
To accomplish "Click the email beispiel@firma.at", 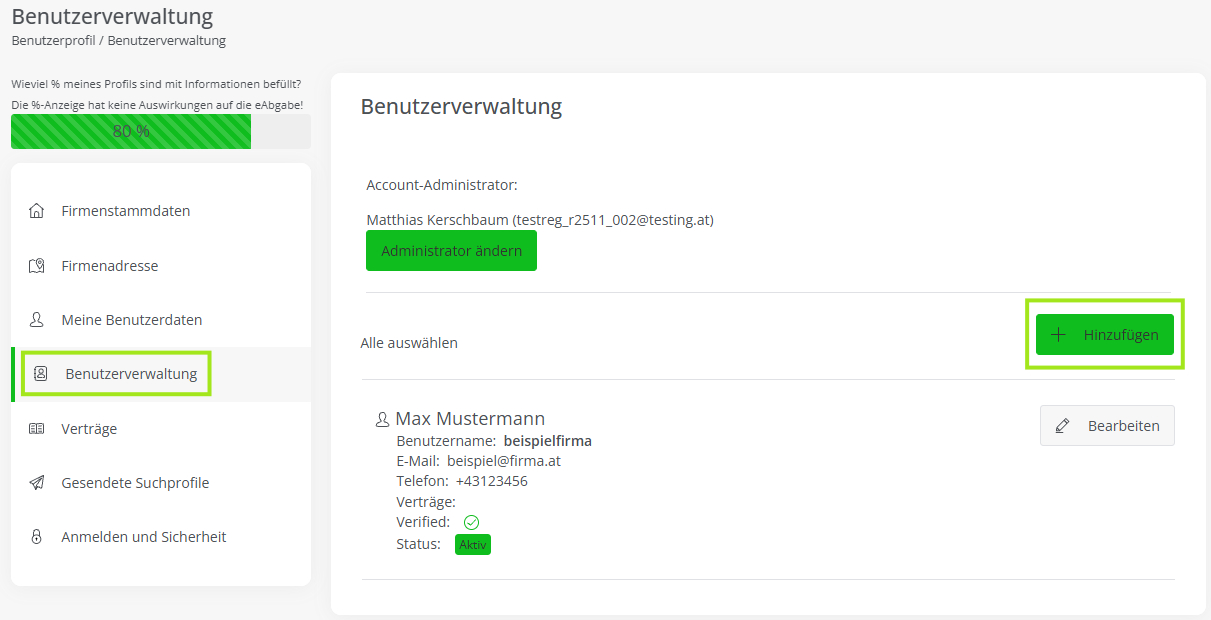I will click(x=503, y=461).
